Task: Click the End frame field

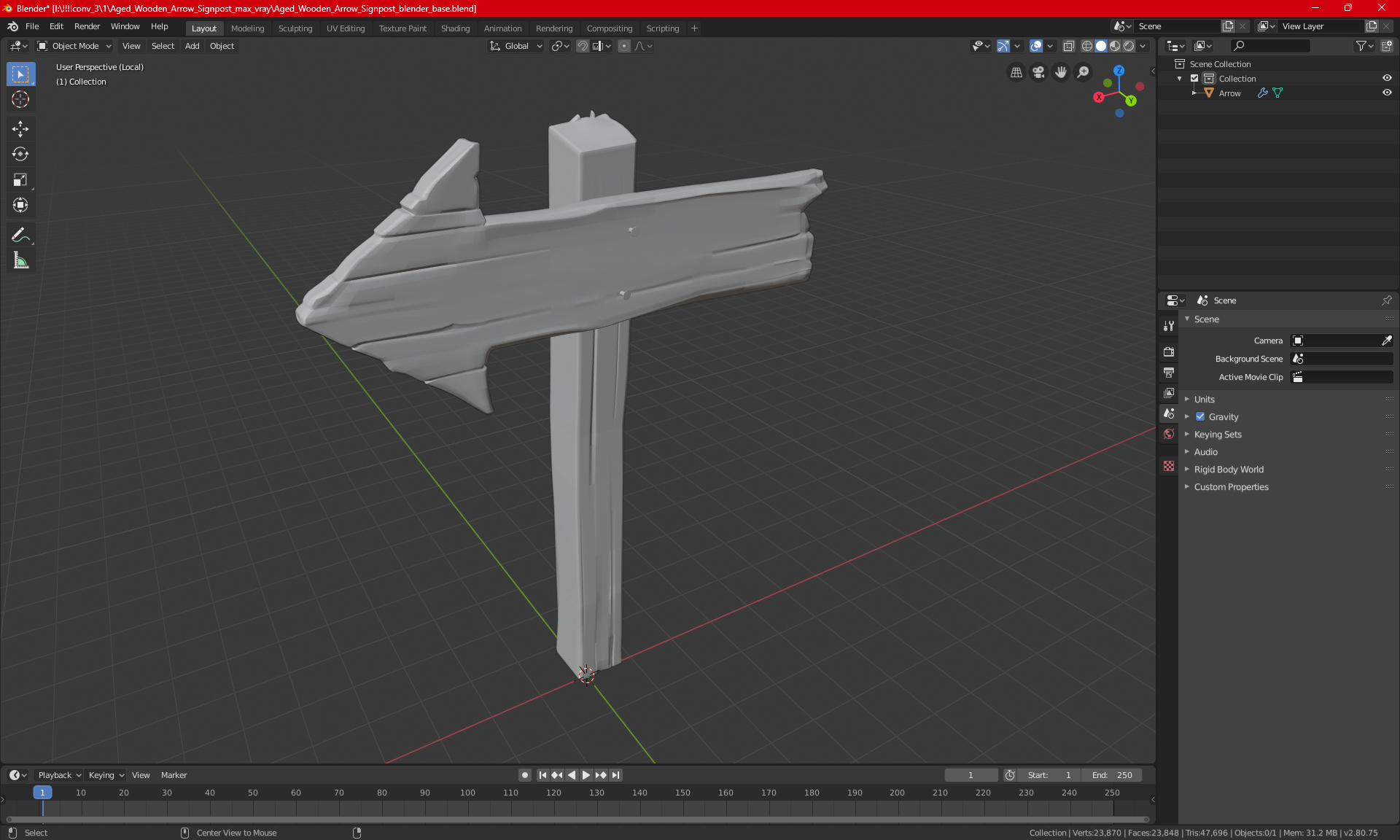Action: 1113,775
